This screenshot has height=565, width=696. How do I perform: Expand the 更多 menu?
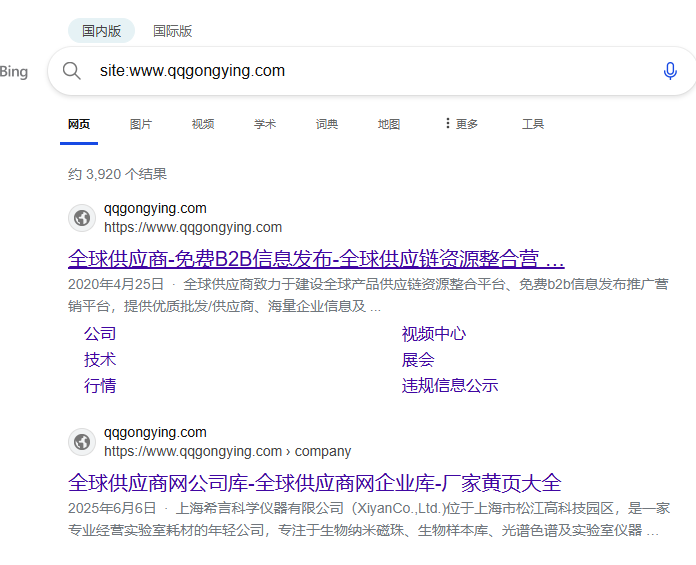click(x=461, y=124)
